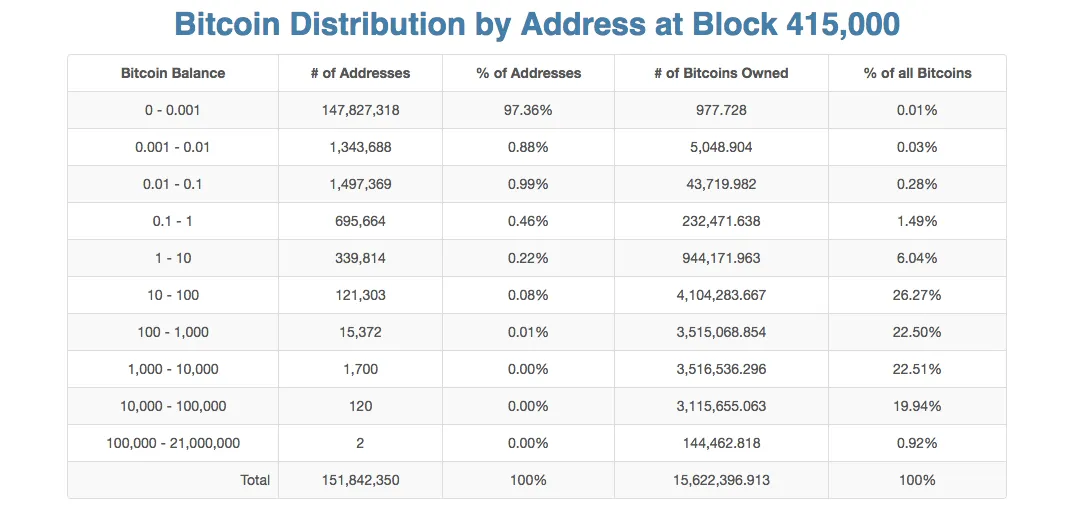This screenshot has height=513, width=1070.
Task: Select the 97.36% addresses cell
Action: pyautogui.click(x=527, y=110)
